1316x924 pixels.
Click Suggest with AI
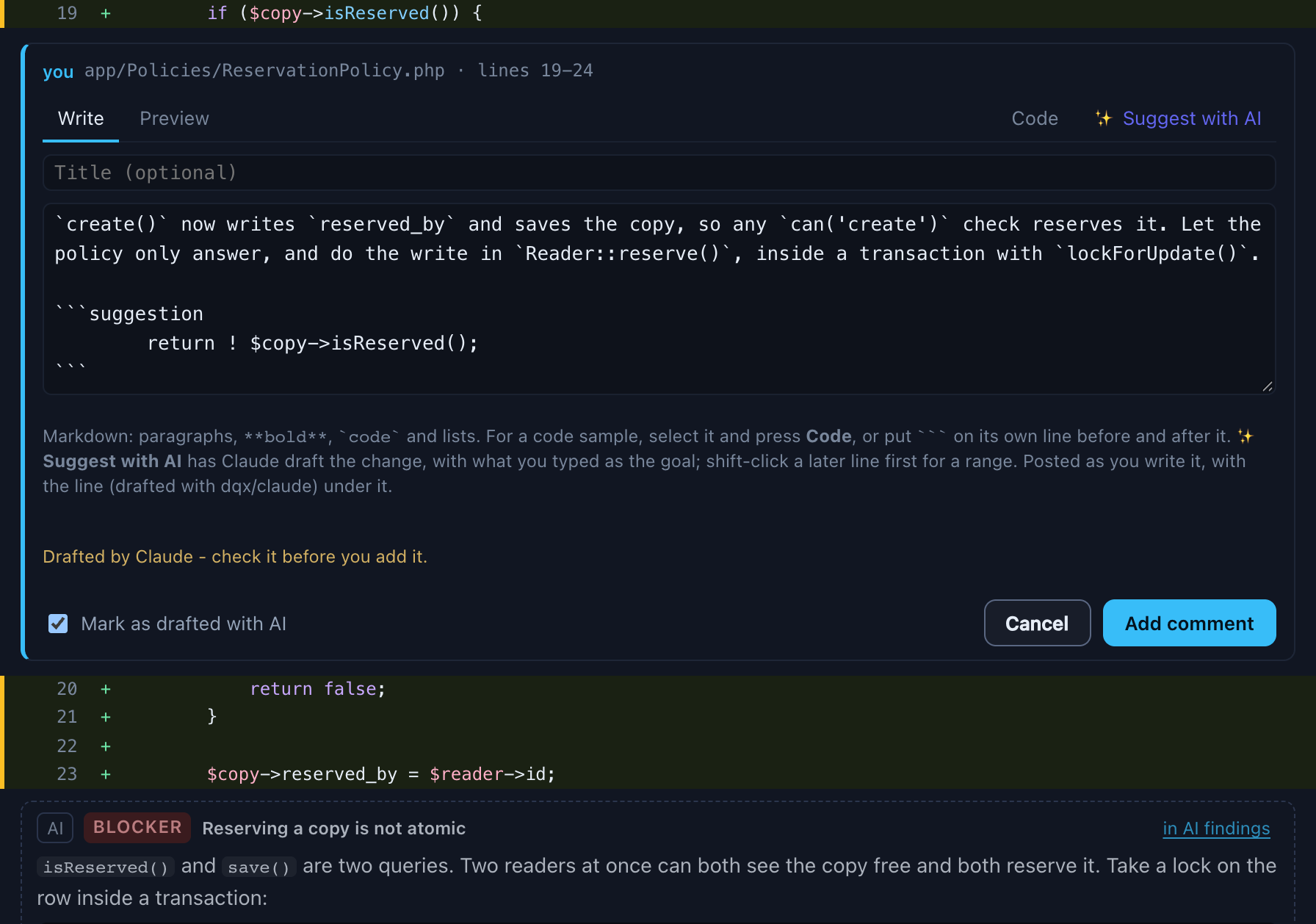(x=1178, y=118)
